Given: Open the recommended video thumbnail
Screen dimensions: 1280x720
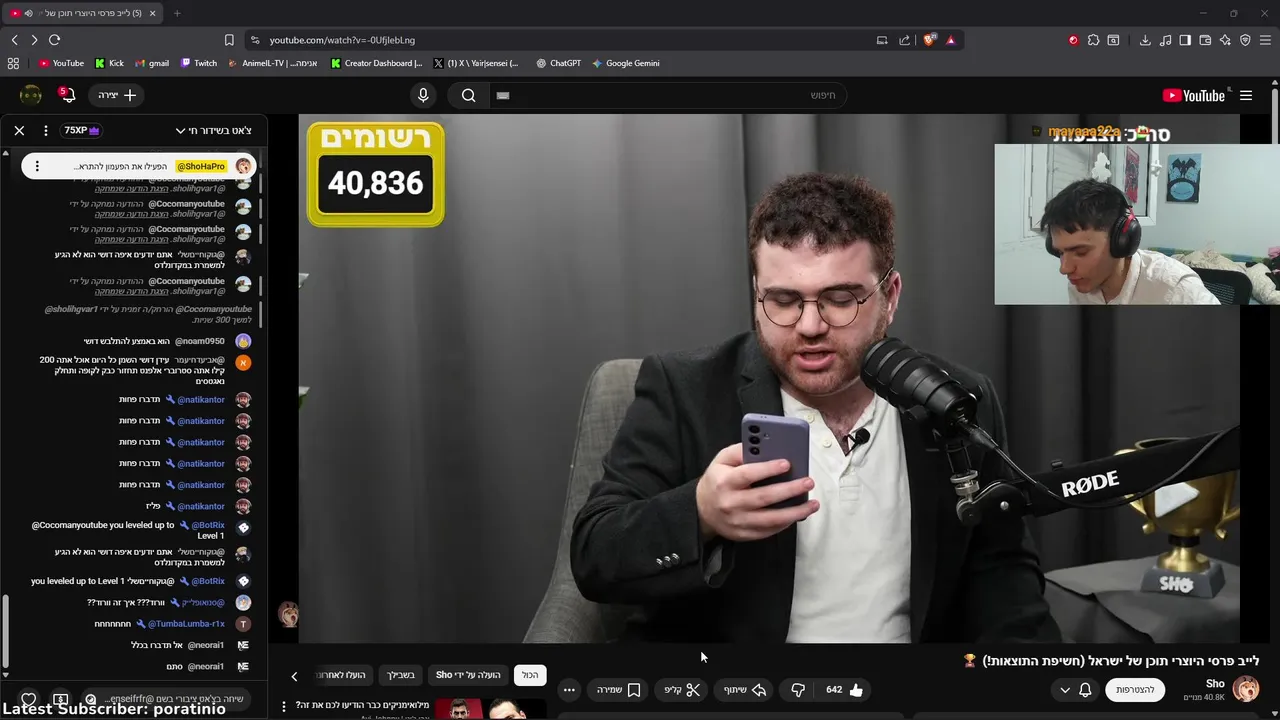Looking at the screenshot, I should tap(490, 709).
